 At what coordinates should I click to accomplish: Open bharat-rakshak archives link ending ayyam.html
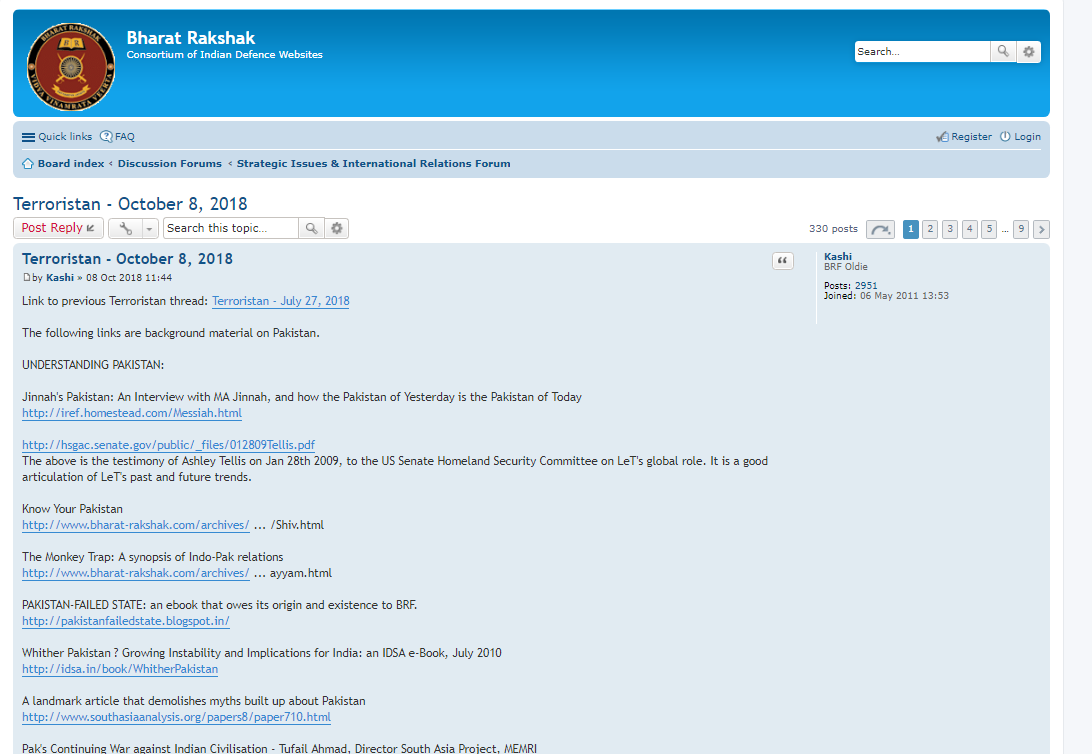[136, 573]
